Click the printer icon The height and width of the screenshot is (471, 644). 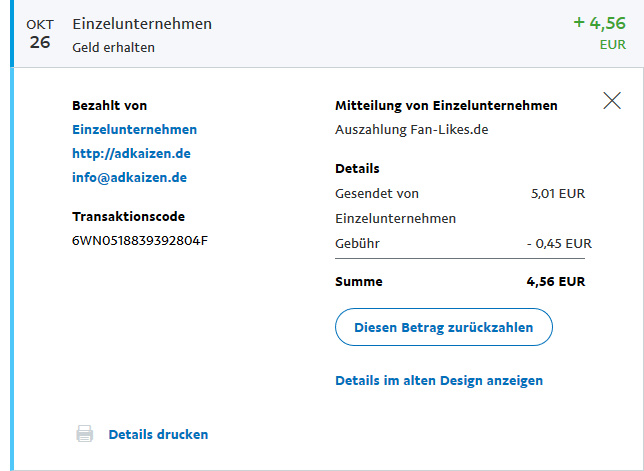click(x=85, y=434)
